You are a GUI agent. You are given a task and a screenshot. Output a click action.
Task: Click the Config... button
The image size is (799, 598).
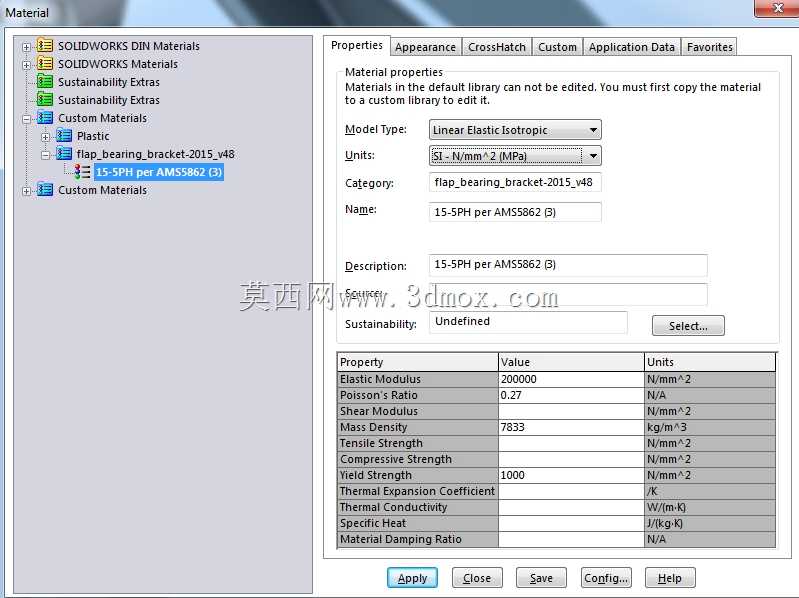tap(606, 578)
